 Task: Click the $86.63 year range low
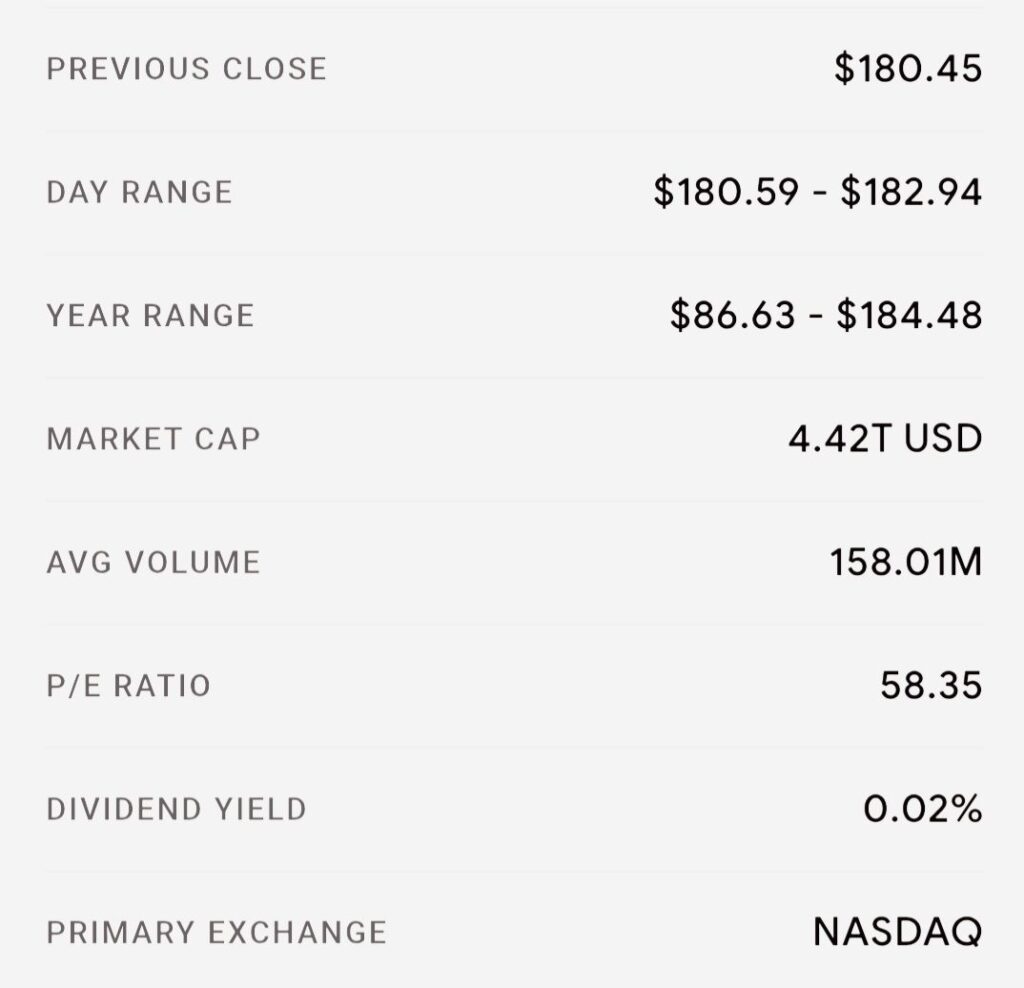coord(733,315)
